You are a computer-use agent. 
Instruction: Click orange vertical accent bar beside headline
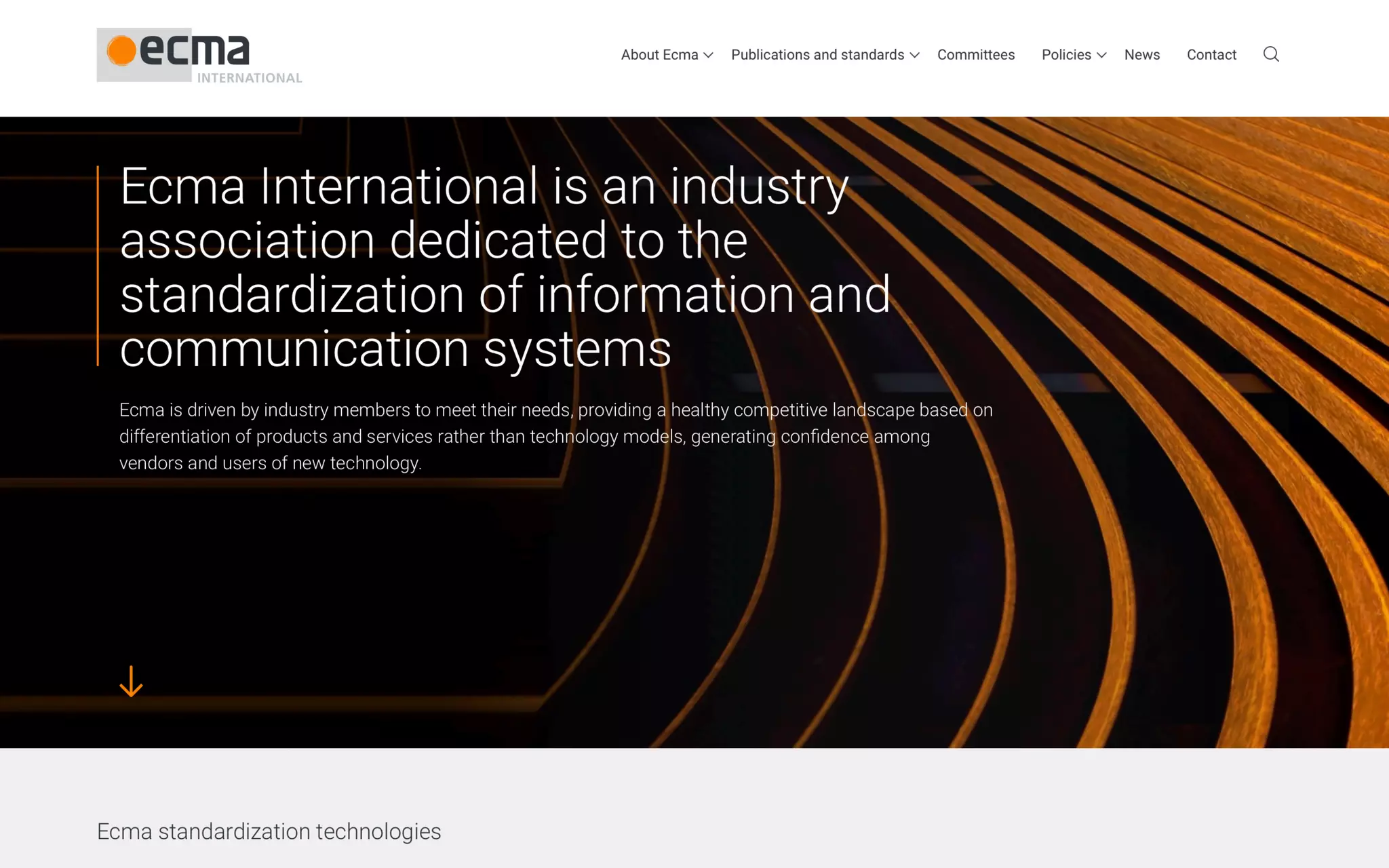click(98, 266)
